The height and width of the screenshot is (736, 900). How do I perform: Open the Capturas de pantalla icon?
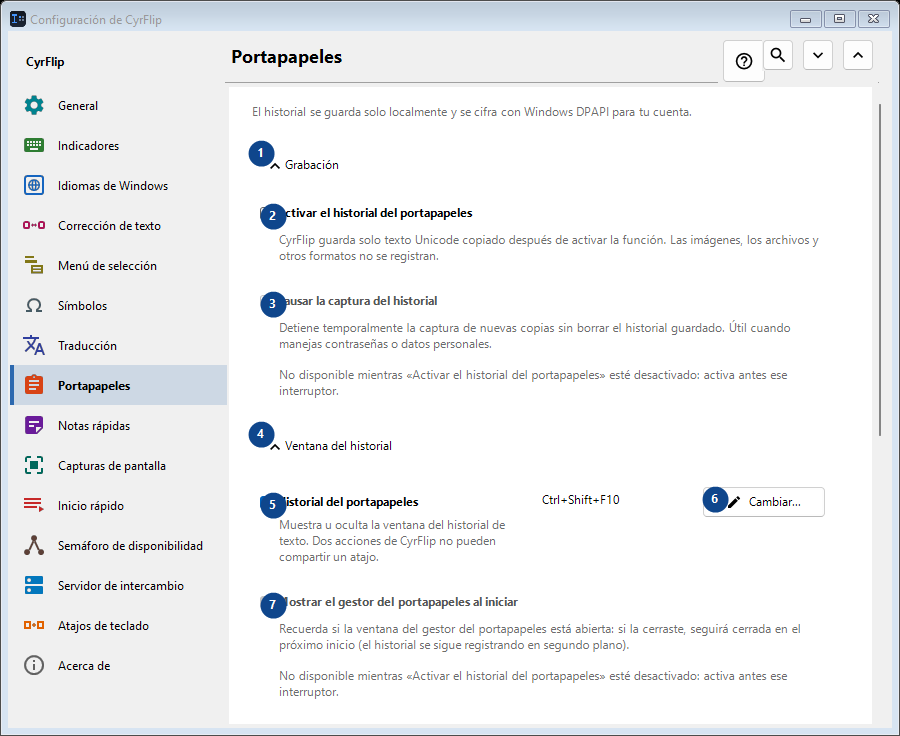tap(34, 466)
